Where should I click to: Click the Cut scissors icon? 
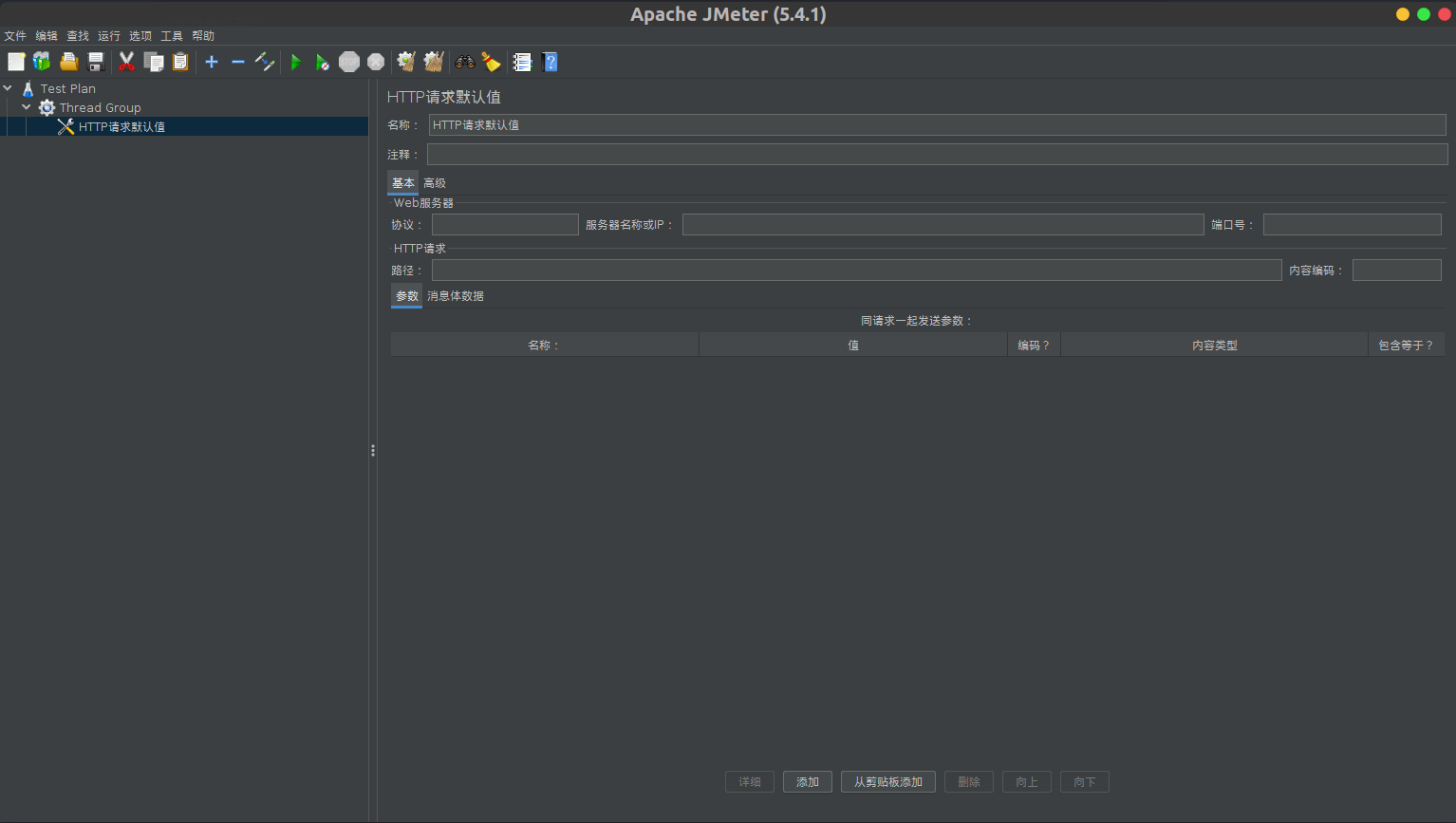pos(126,62)
